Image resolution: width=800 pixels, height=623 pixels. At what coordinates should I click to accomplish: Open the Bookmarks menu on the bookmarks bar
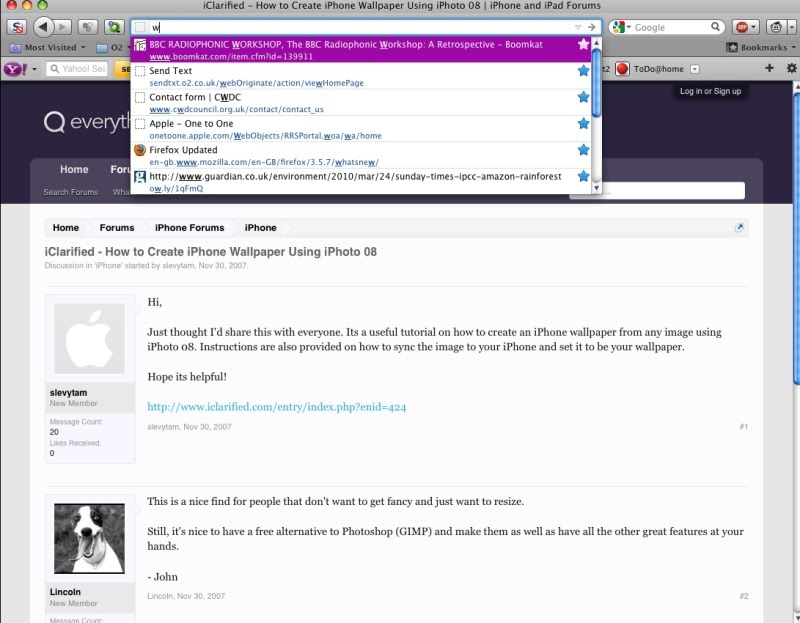761,47
